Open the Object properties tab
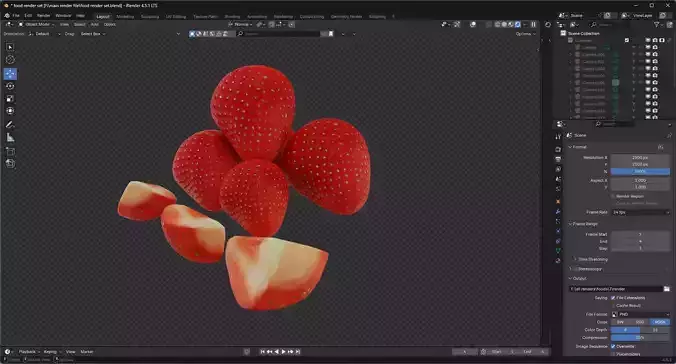The width and height of the screenshot is (676, 364). click(x=558, y=201)
